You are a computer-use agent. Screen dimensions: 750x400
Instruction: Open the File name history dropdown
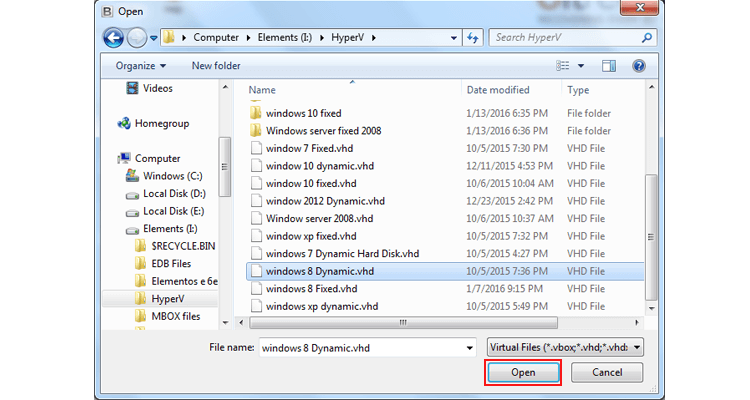point(470,348)
